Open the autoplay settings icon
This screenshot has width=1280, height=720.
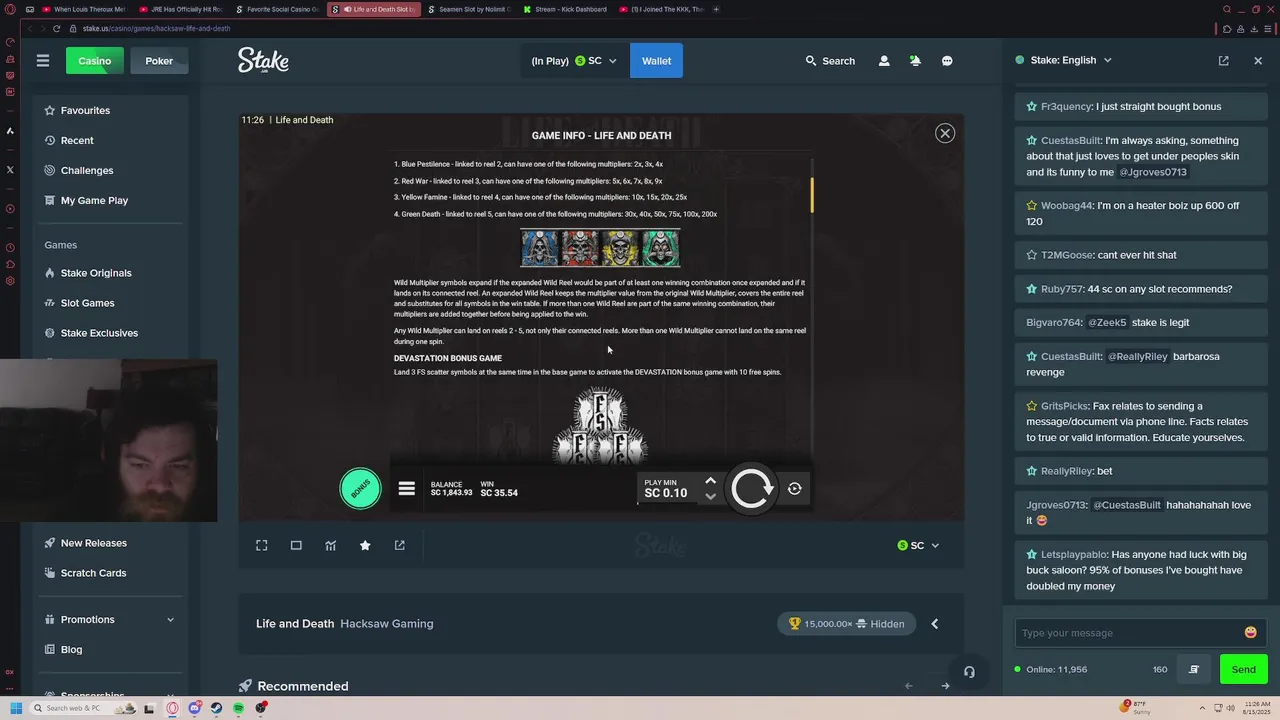coord(794,489)
